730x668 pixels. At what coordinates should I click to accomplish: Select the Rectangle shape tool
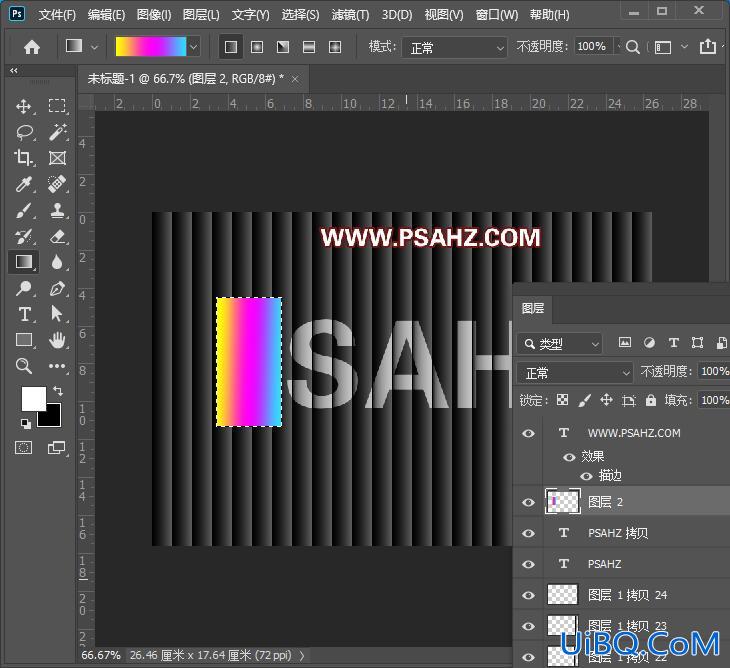coord(24,340)
